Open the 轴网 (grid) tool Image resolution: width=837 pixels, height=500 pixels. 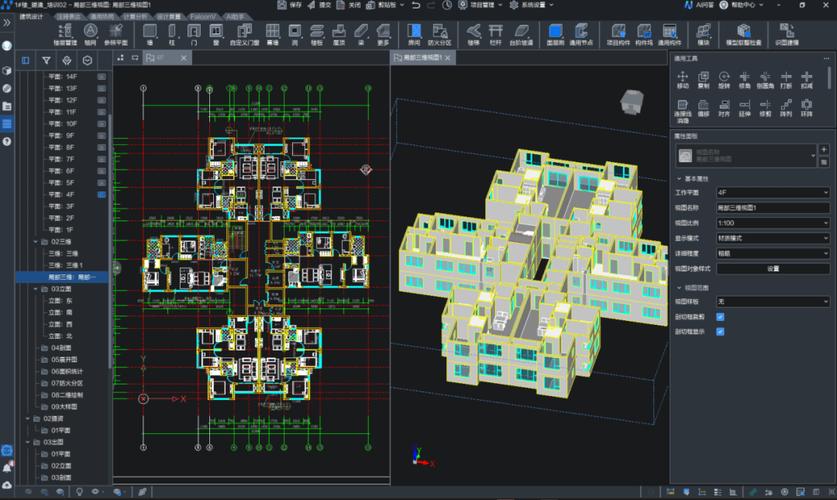point(90,35)
